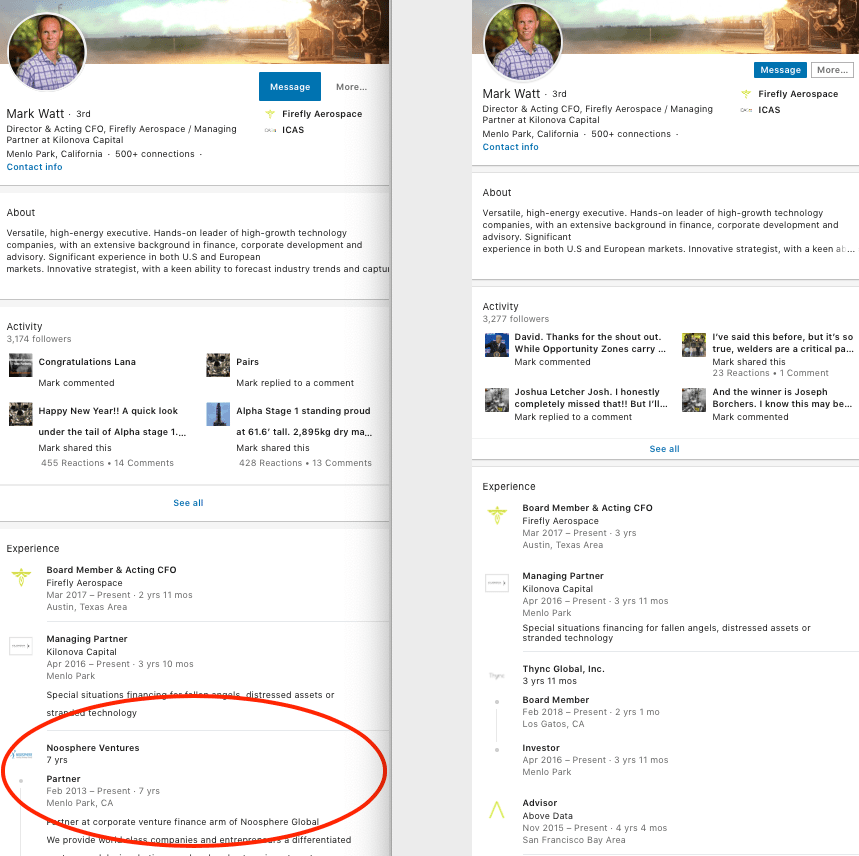Open the 'Joshua Letcher Josh' post thumbnail
The width and height of the screenshot is (859, 856).
(497, 400)
